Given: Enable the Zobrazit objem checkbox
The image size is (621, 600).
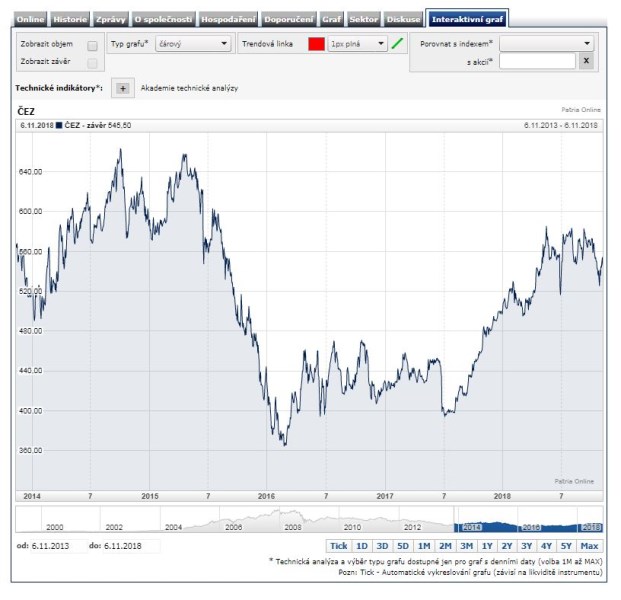Looking at the screenshot, I should click(92, 45).
